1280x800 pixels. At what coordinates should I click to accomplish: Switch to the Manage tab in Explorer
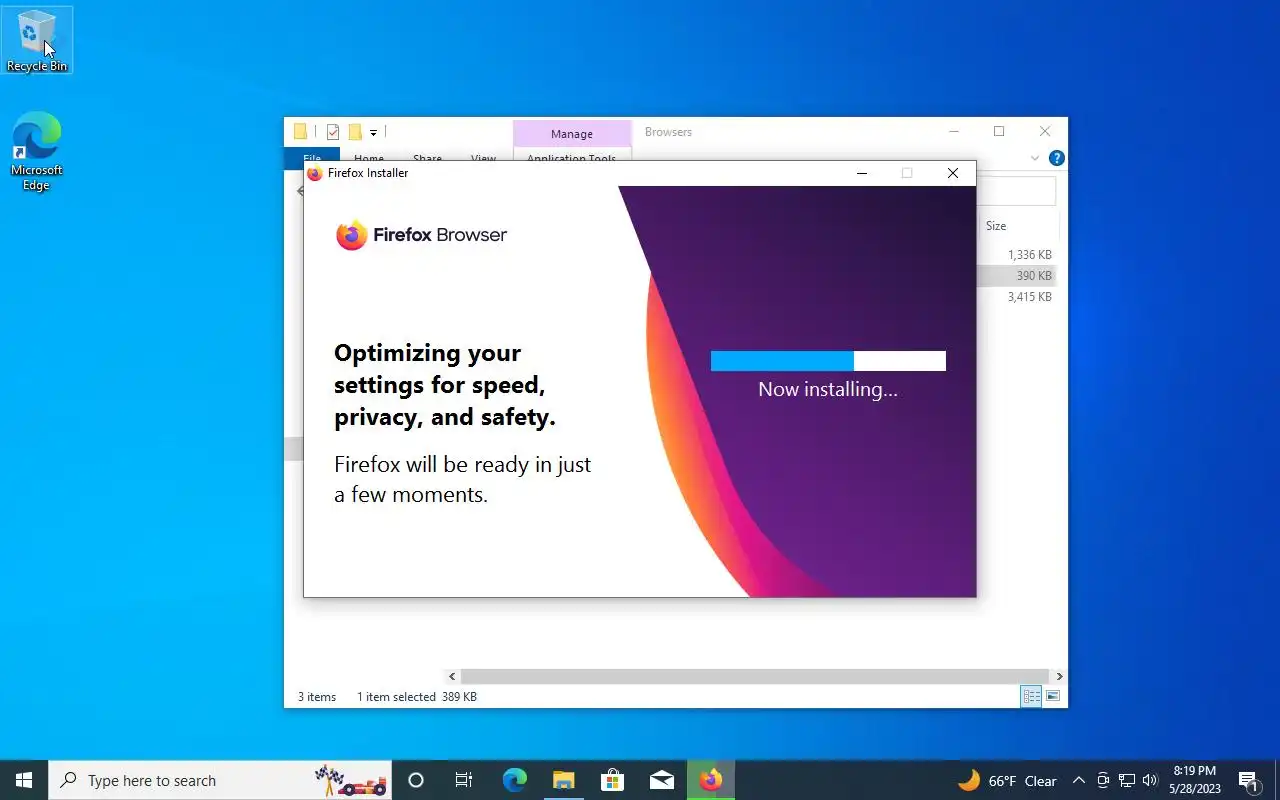(x=572, y=134)
